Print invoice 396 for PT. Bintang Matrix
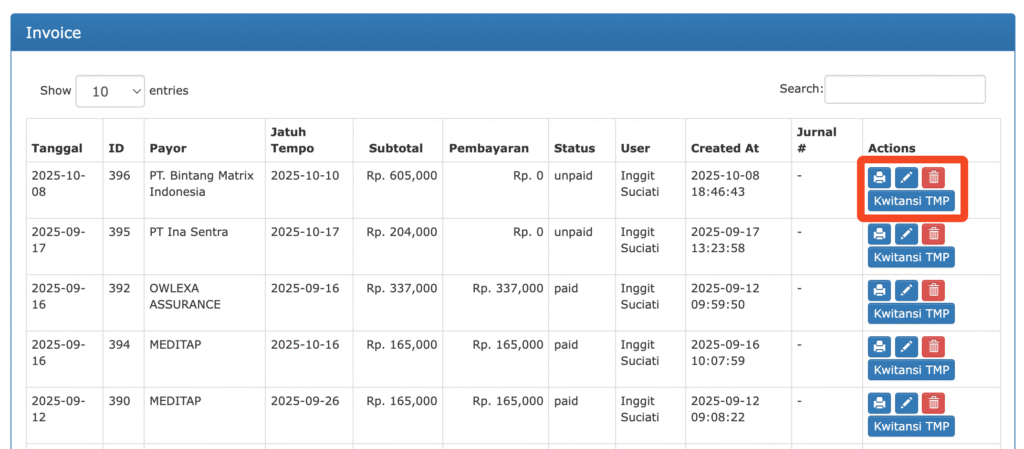This screenshot has height=449, width=1024. (879, 178)
